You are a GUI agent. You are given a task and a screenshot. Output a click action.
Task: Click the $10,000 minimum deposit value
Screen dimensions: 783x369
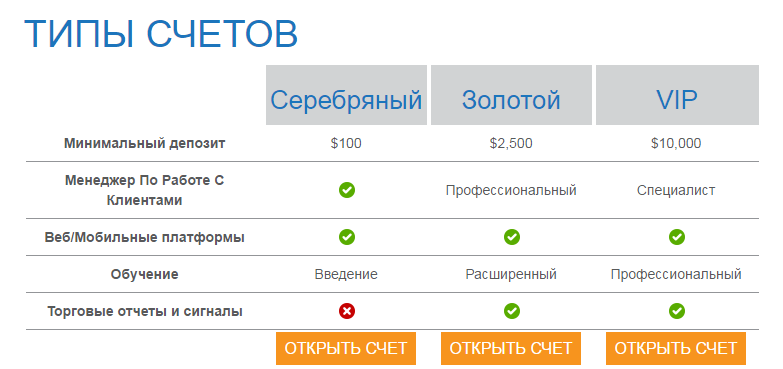[x=676, y=144]
